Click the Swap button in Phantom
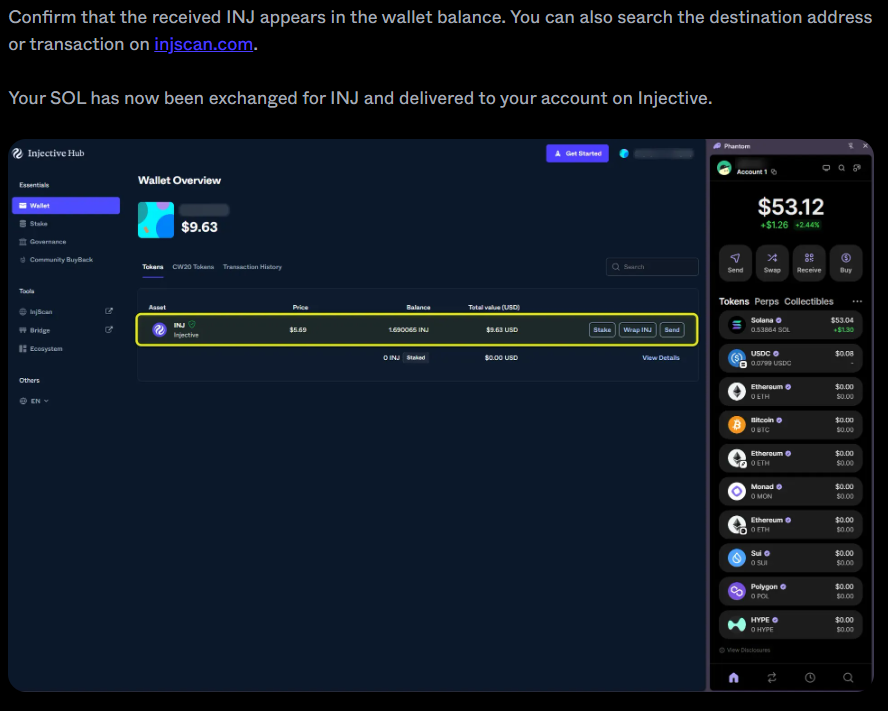This screenshot has width=888, height=711. [x=772, y=263]
